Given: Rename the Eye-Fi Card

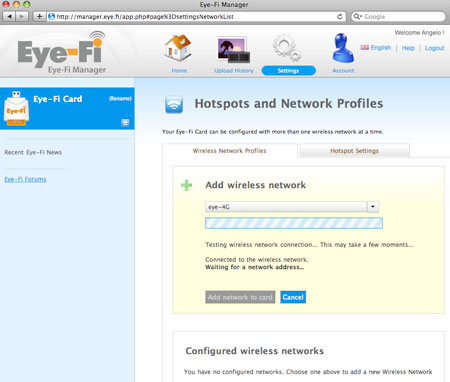Looking at the screenshot, I should coord(120,98).
